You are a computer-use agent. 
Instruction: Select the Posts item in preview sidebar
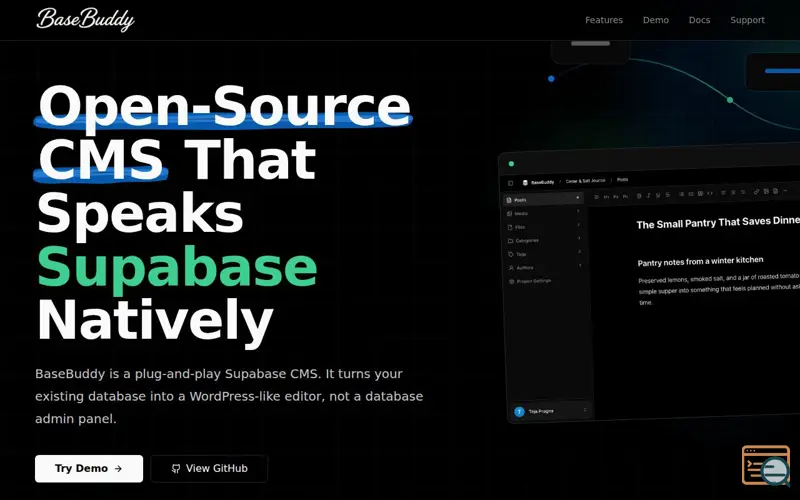coord(543,199)
